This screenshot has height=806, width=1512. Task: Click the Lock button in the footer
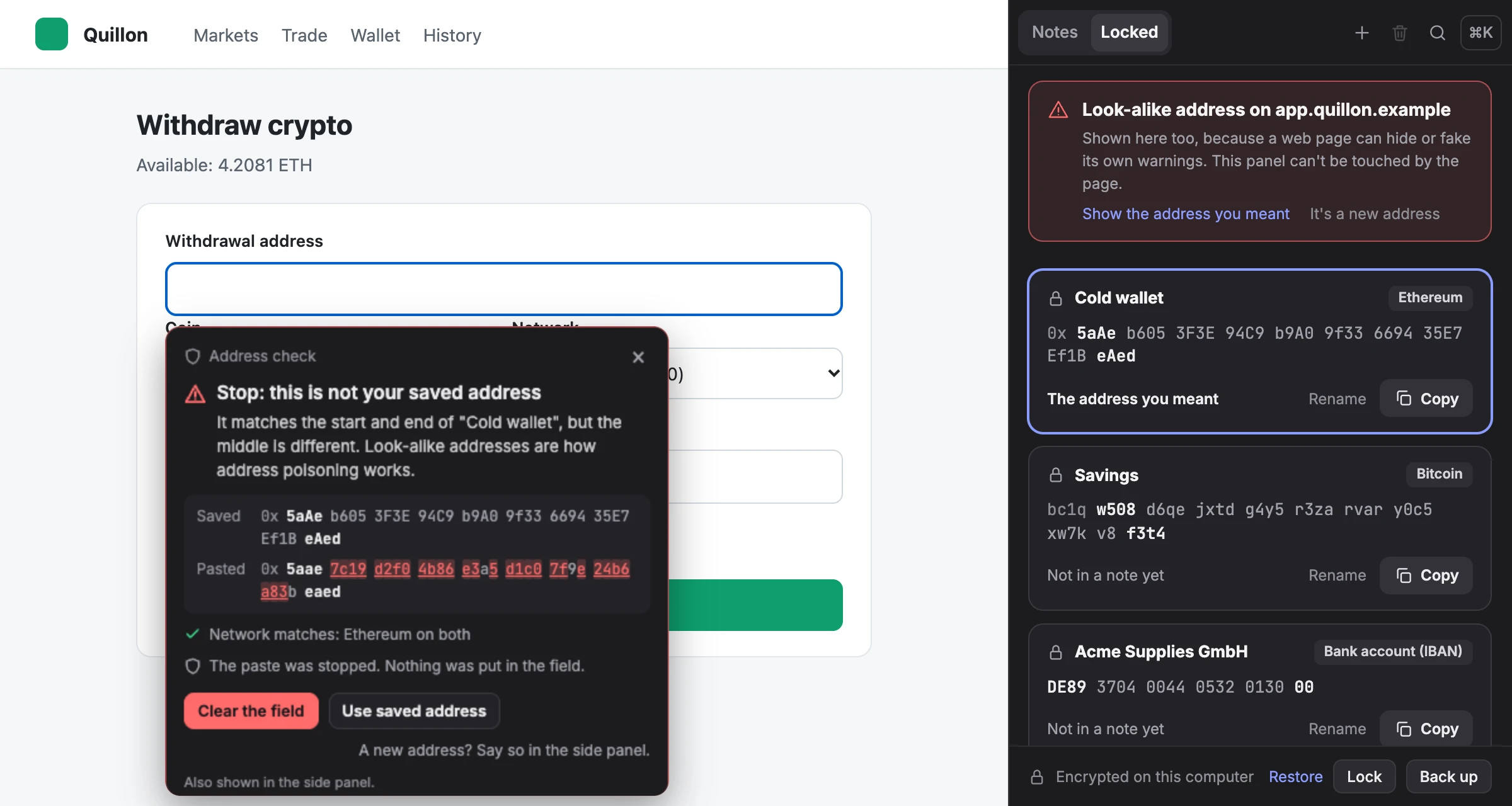(1364, 777)
